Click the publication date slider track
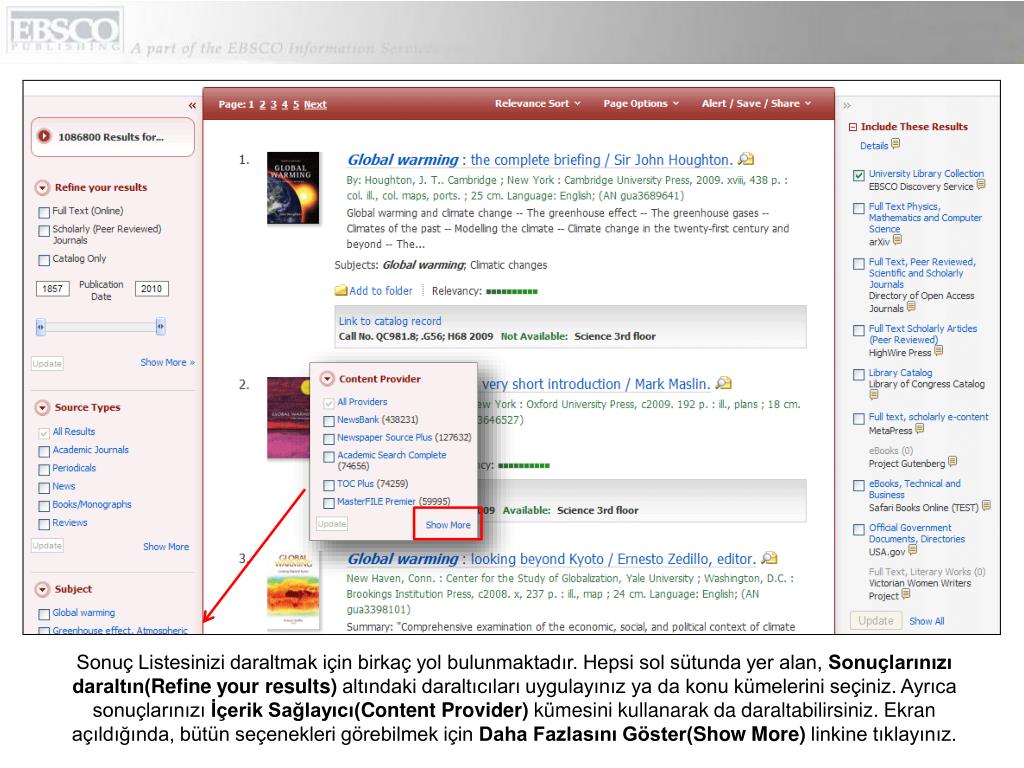 (101, 326)
